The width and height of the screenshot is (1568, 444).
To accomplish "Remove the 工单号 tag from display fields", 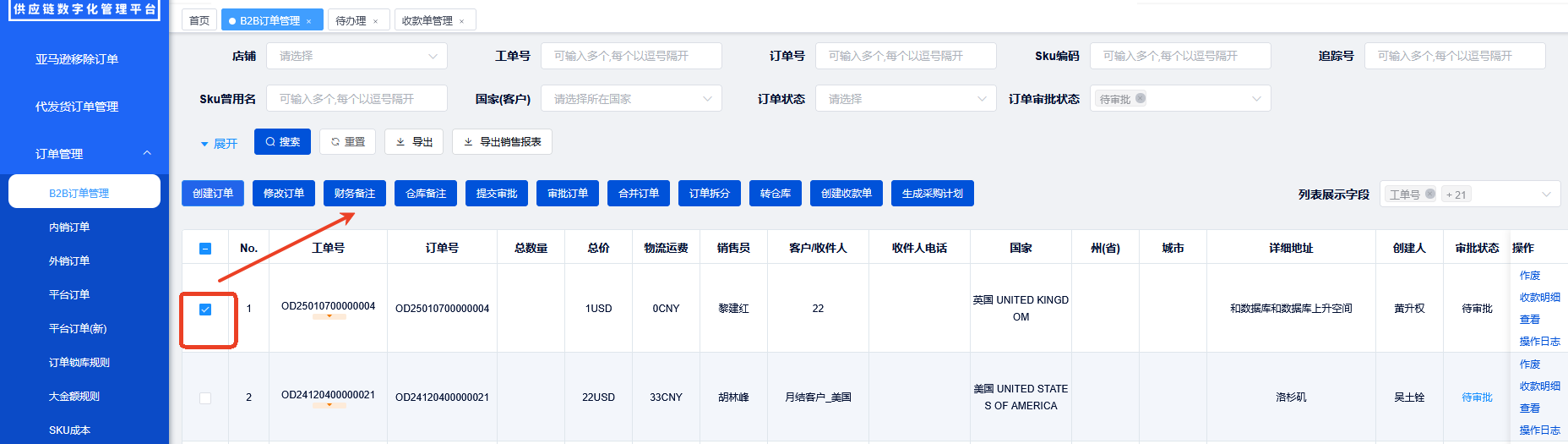I will point(1430,194).
